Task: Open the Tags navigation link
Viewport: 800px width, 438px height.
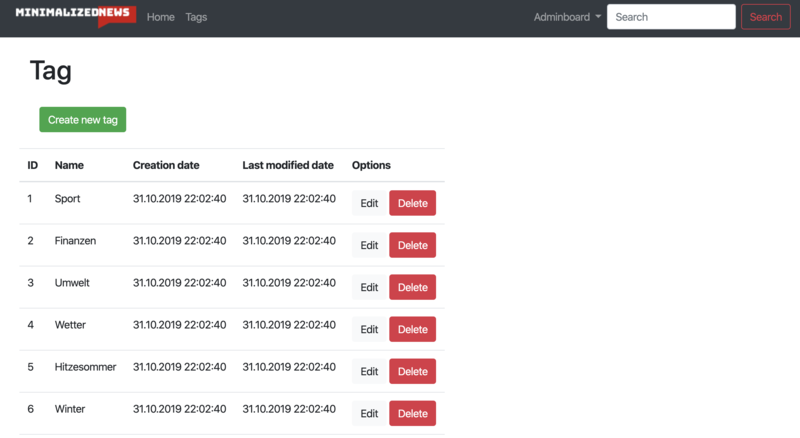Action: 196,17
